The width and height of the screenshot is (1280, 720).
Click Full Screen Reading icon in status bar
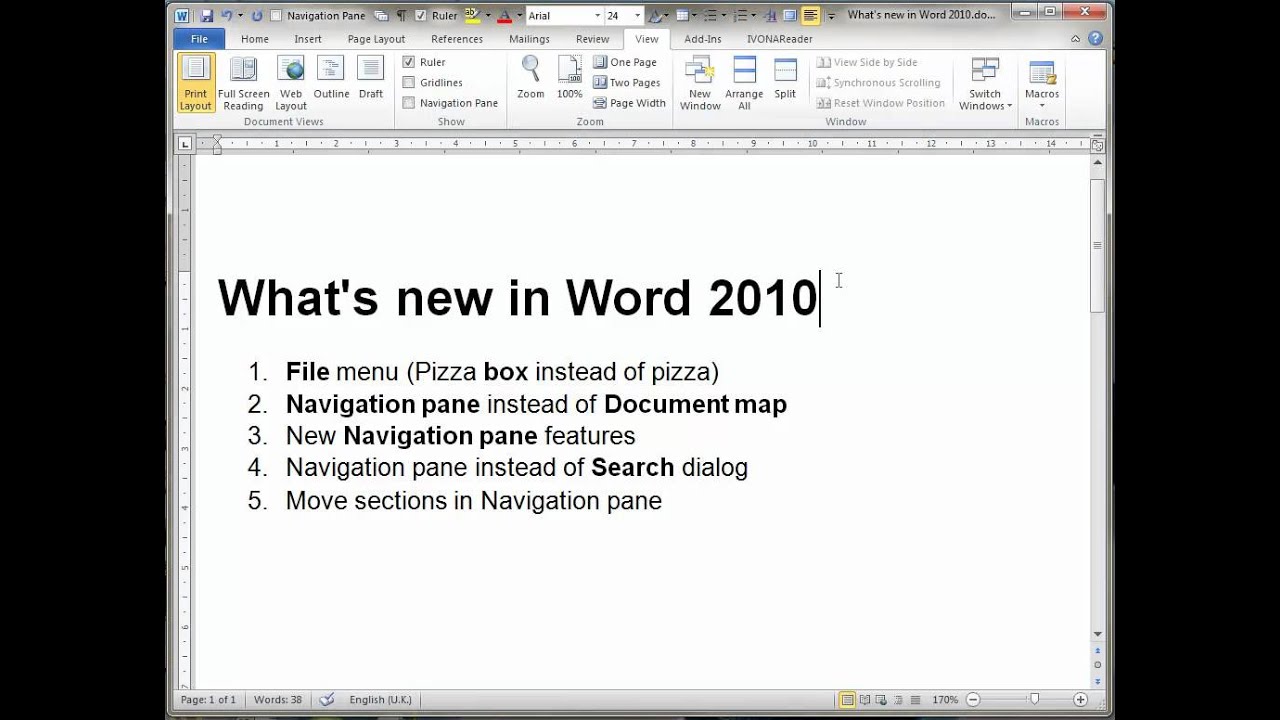[x=865, y=700]
